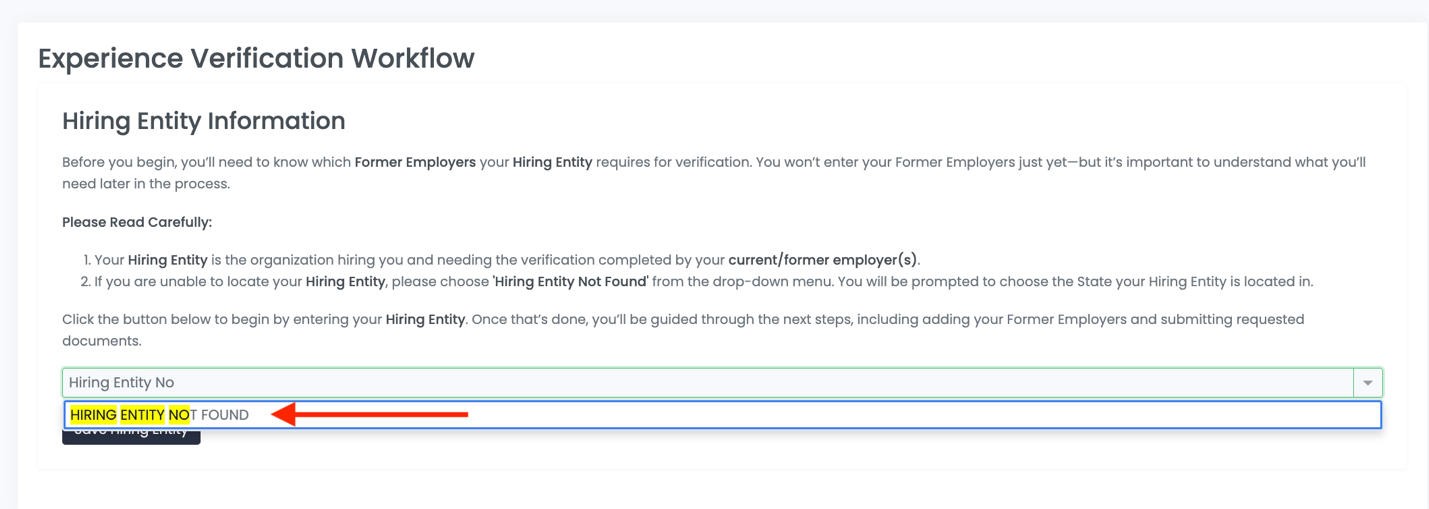Select the HIRING ENTITY NOT FOUND option
Image resolution: width=1429 pixels, height=509 pixels.
tap(160, 415)
